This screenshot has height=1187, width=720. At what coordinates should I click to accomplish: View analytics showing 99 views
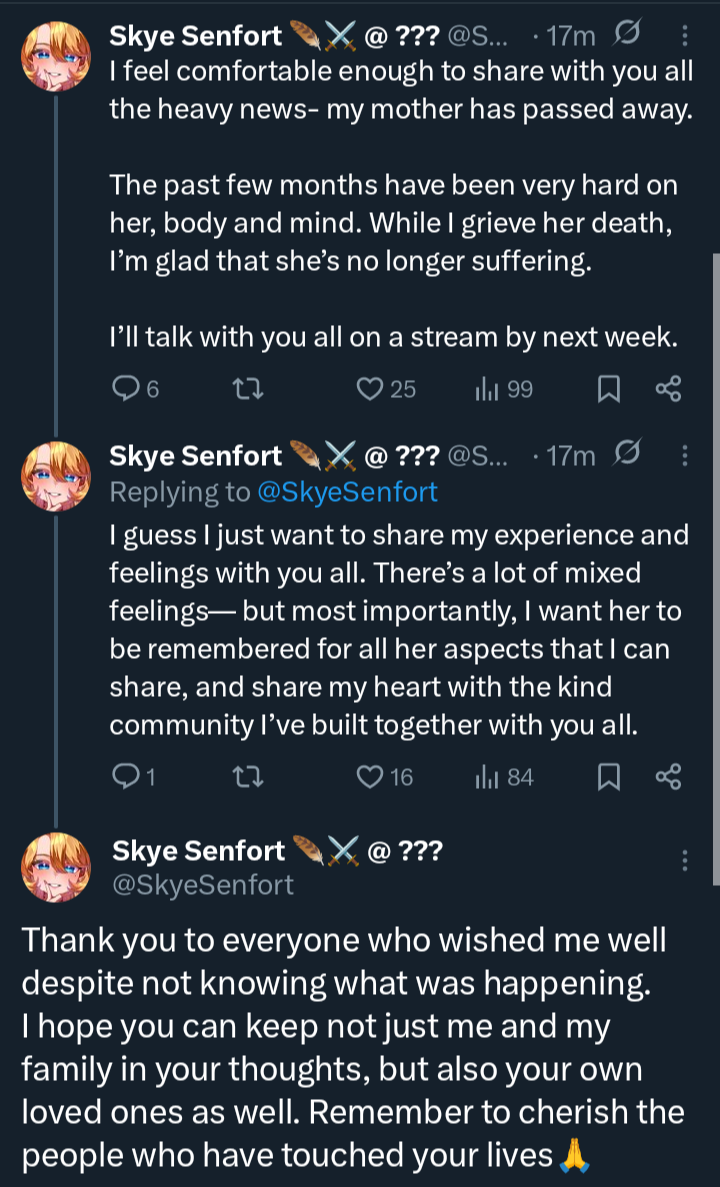point(487,389)
